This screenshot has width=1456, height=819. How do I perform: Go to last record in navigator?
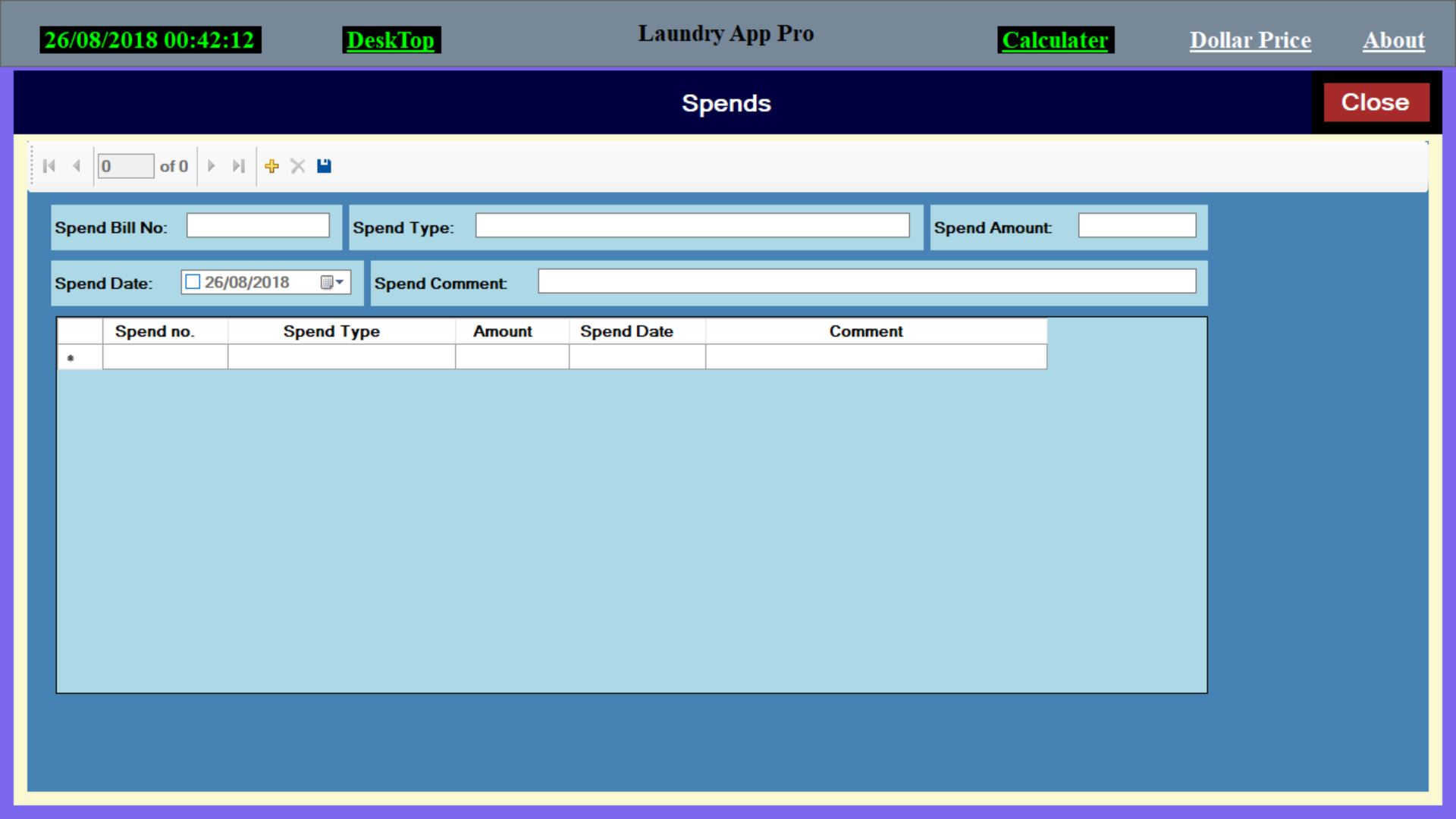point(239,166)
